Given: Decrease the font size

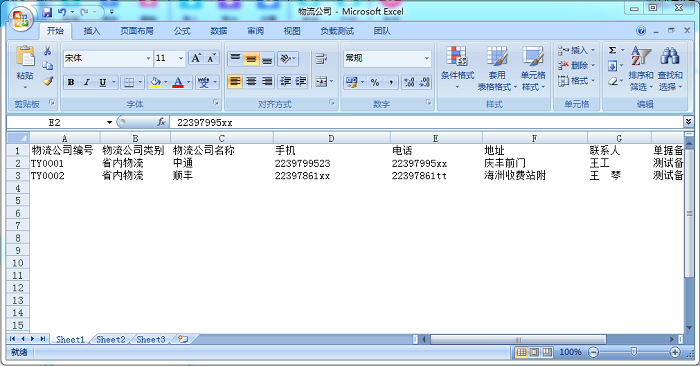Looking at the screenshot, I should click(x=211, y=58).
